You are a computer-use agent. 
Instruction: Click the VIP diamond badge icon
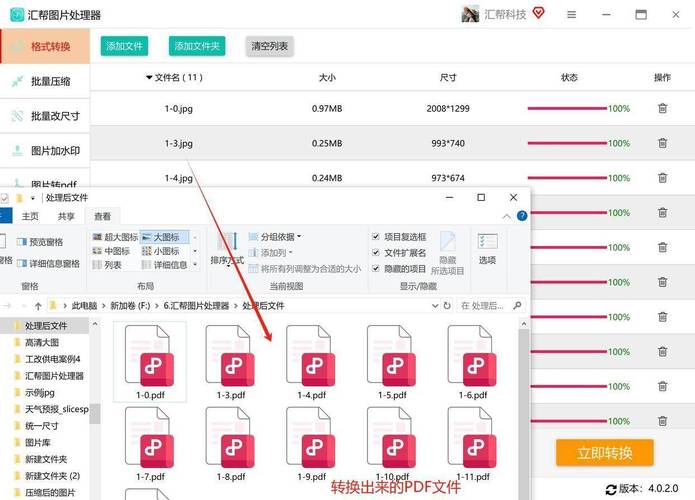(x=539, y=13)
